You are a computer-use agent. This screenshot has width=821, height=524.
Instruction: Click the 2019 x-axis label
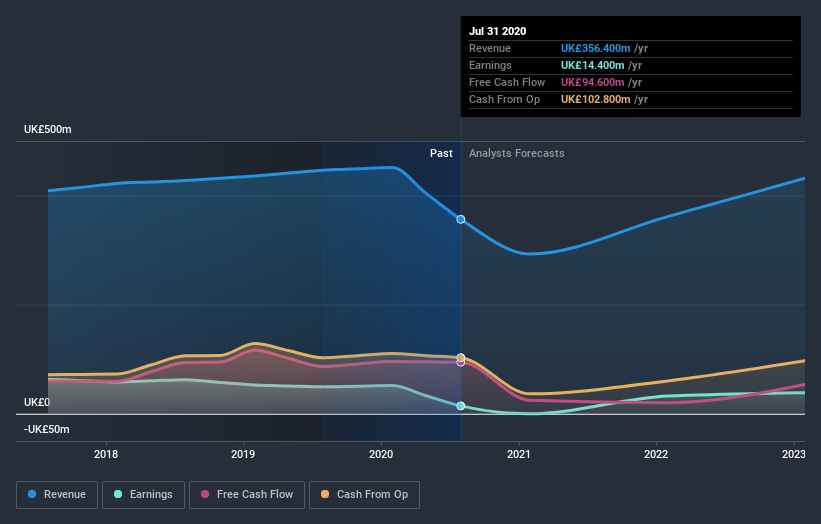(x=243, y=454)
